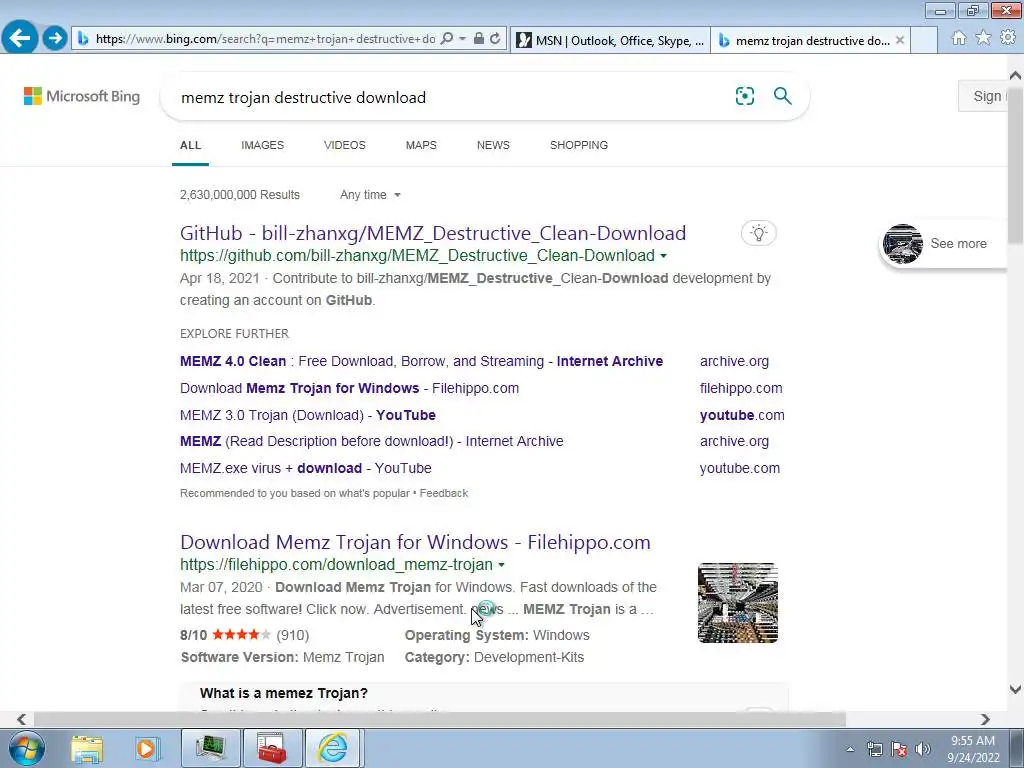This screenshot has width=1024, height=768.
Task: Open Download Memz Trojan for Windows explore link
Action: click(349, 388)
